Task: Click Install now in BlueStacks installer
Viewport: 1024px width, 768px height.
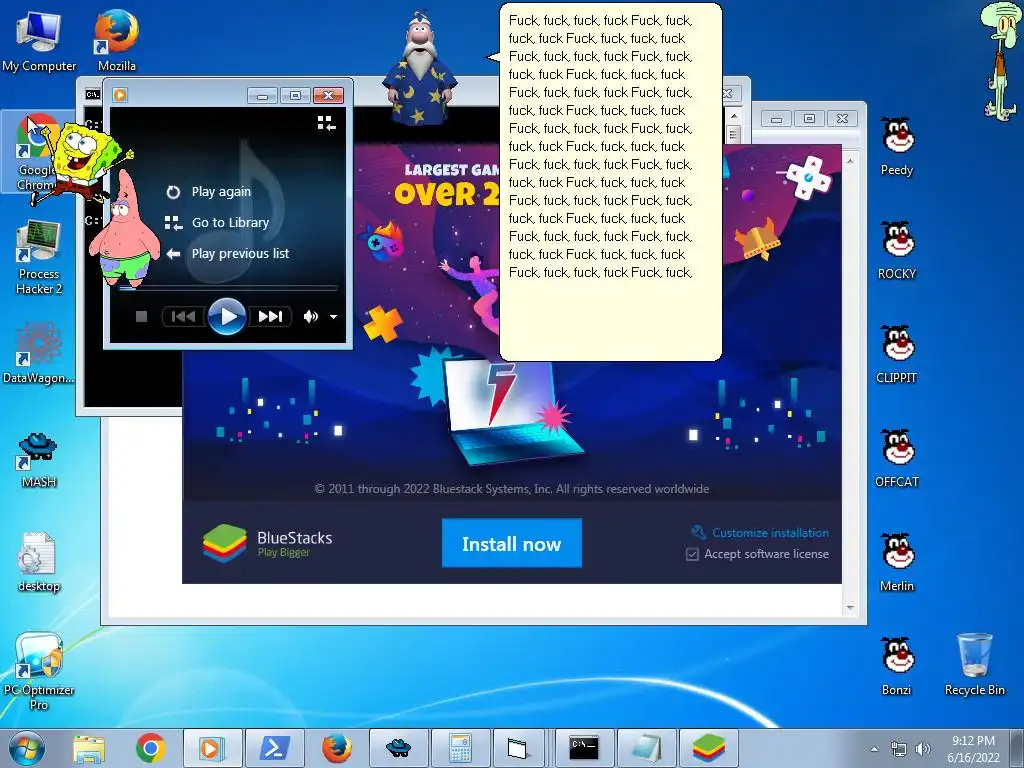Action: pyautogui.click(x=511, y=543)
